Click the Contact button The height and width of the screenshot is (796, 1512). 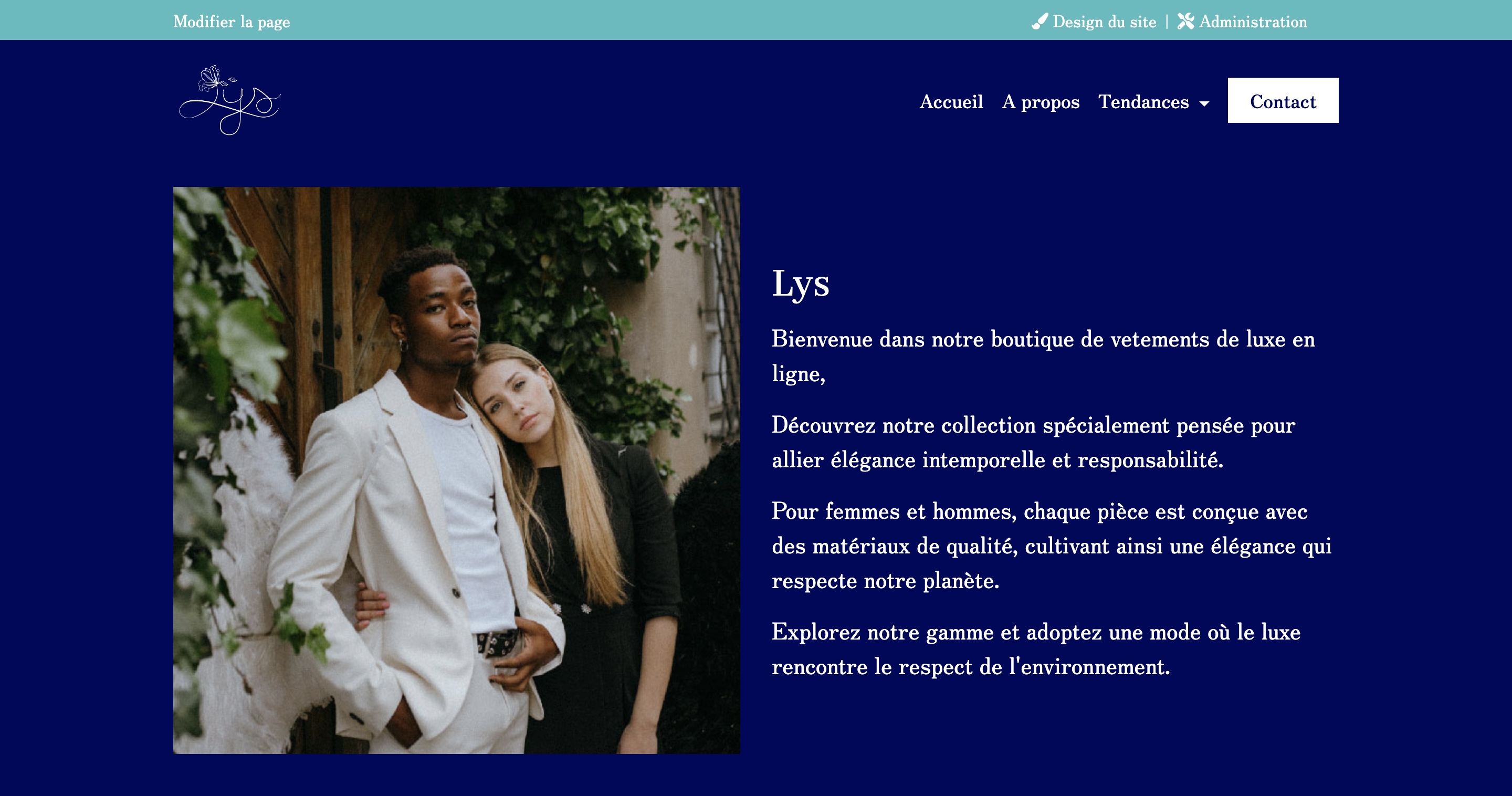[1283, 101]
